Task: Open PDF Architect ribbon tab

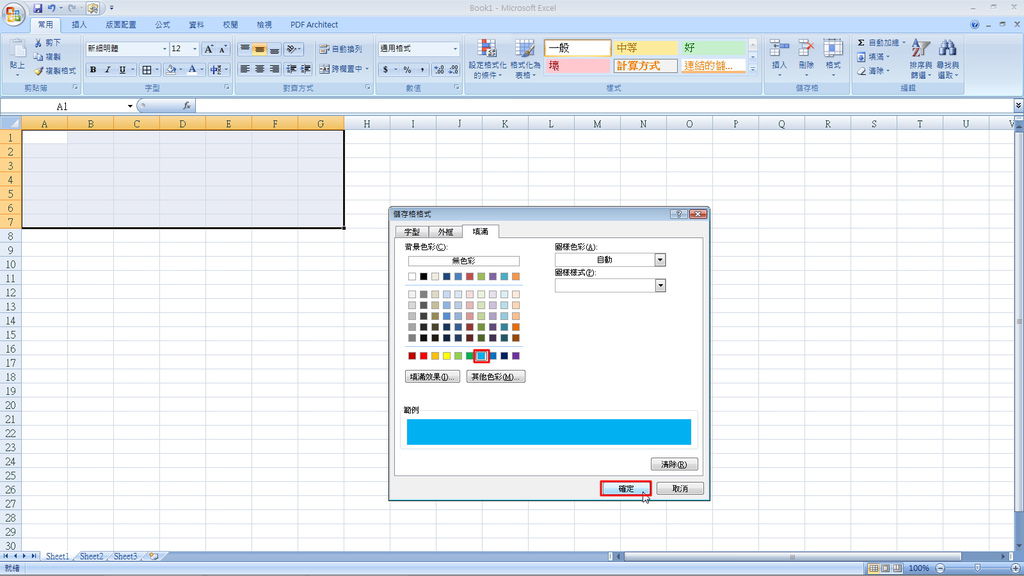Action: click(x=314, y=25)
